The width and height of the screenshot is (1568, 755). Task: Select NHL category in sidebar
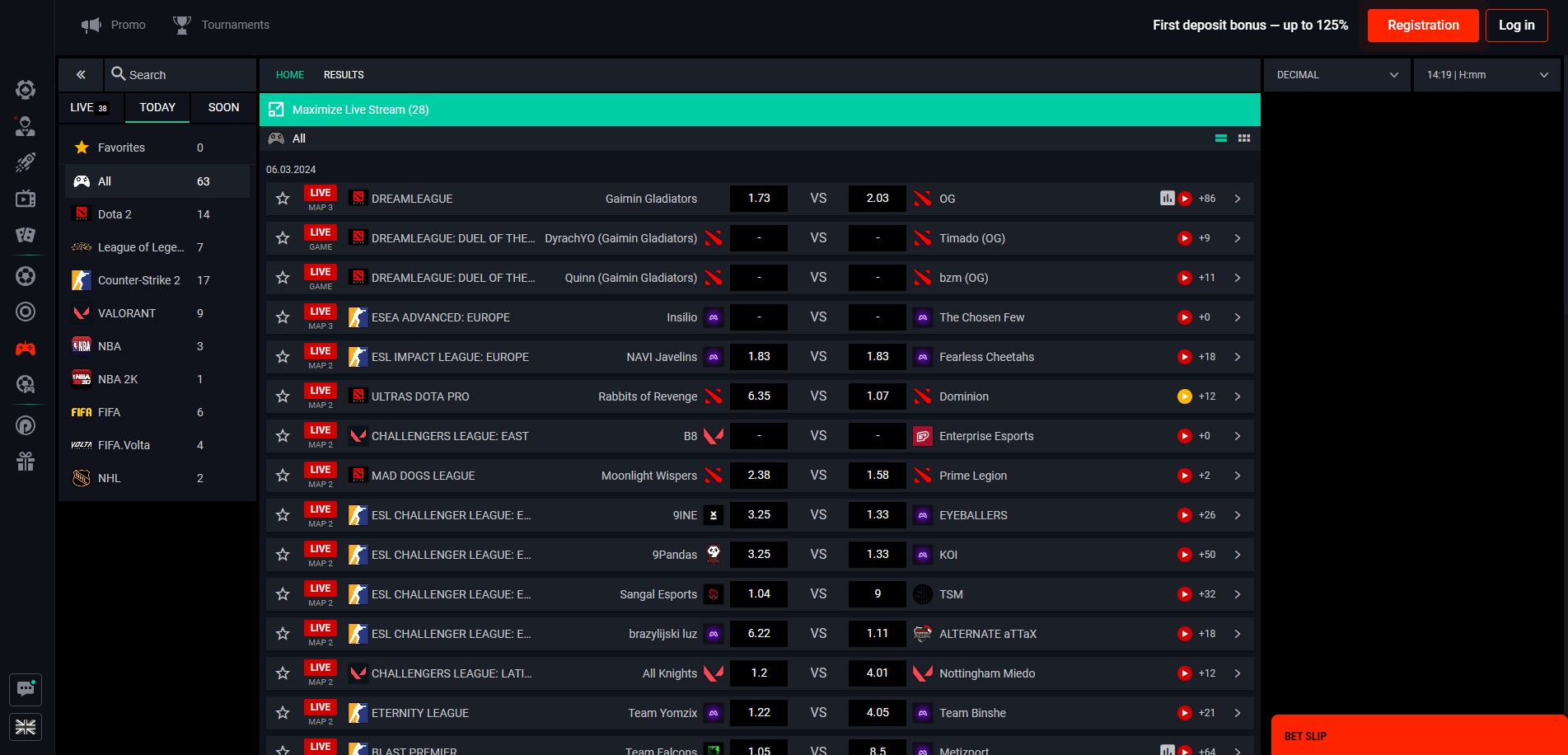[x=157, y=478]
